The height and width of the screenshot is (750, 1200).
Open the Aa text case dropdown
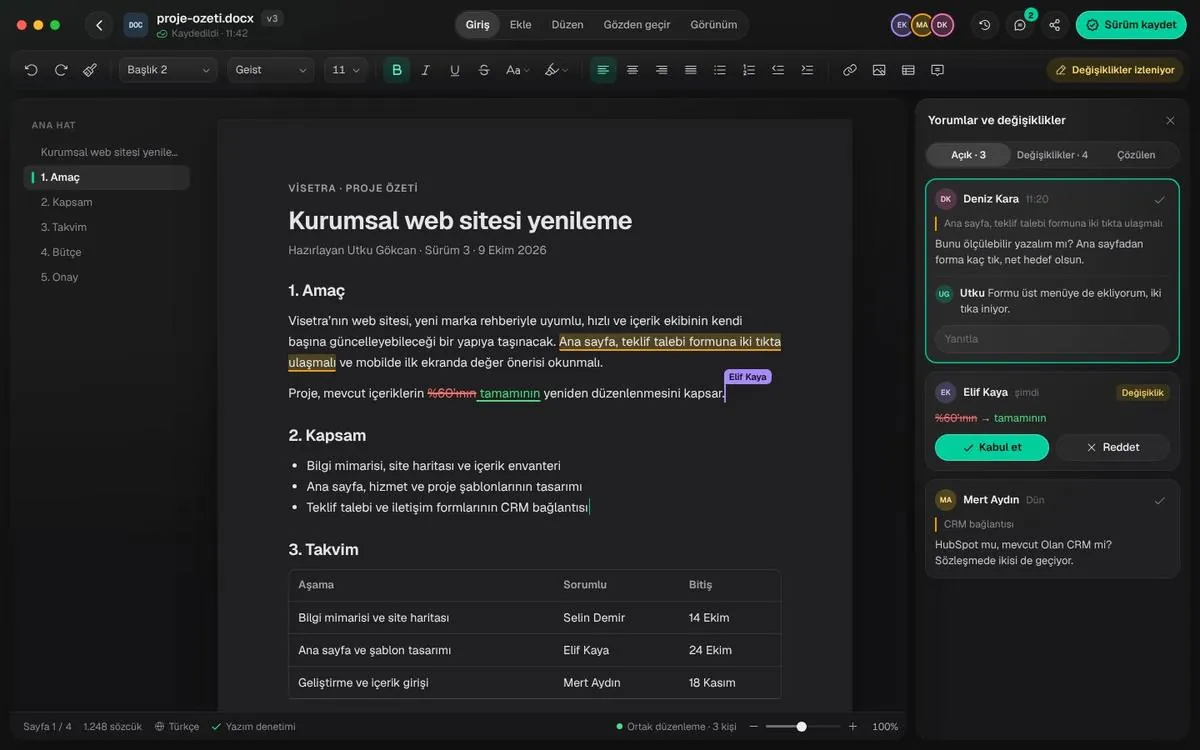coord(516,70)
